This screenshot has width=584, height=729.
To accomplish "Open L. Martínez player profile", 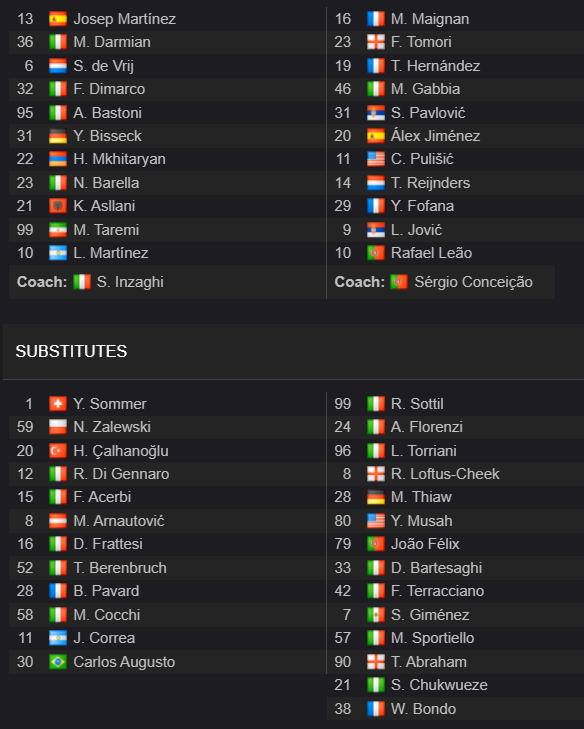I will tap(111, 253).
